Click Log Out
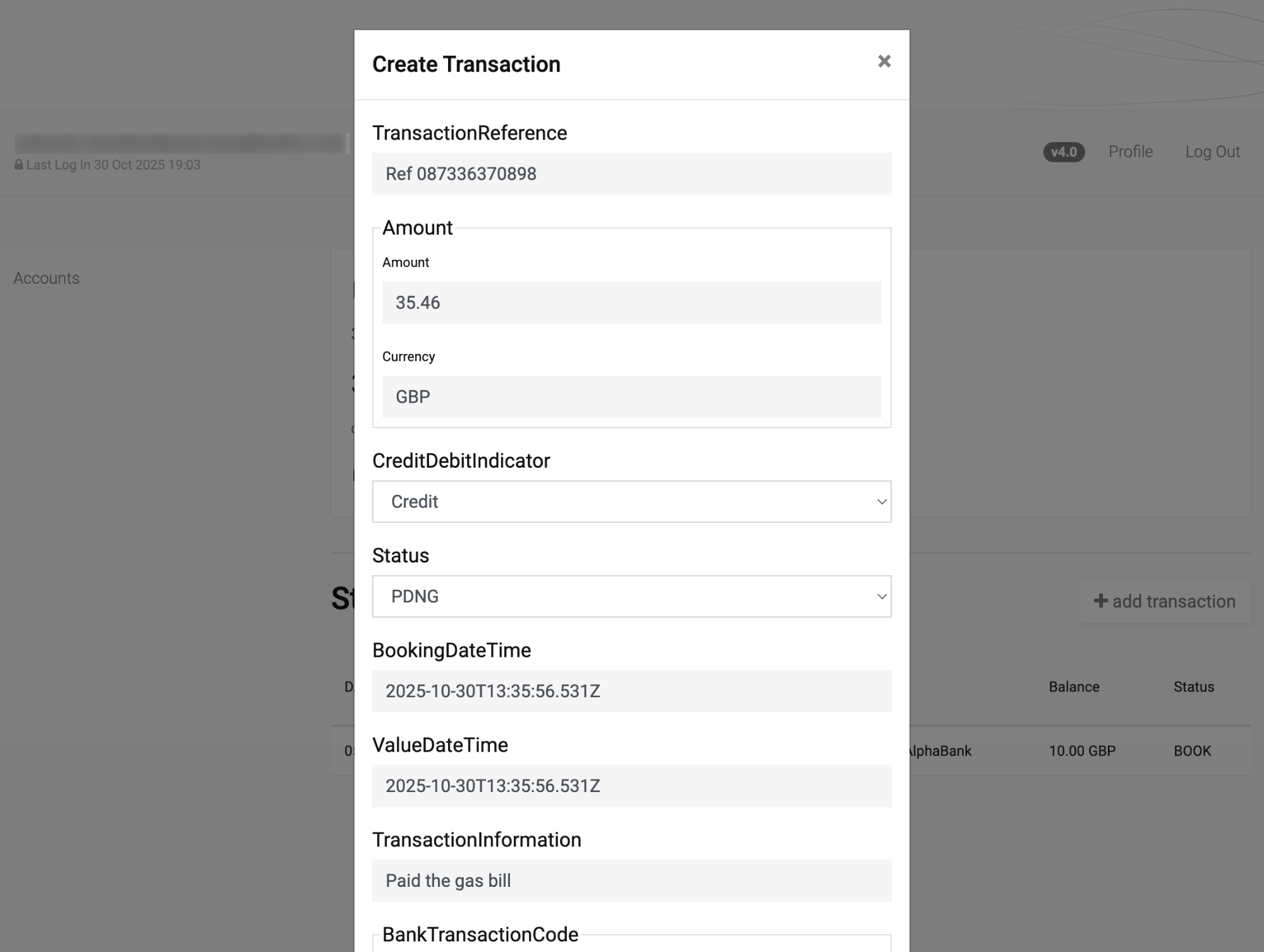This screenshot has width=1264, height=952. (1212, 152)
